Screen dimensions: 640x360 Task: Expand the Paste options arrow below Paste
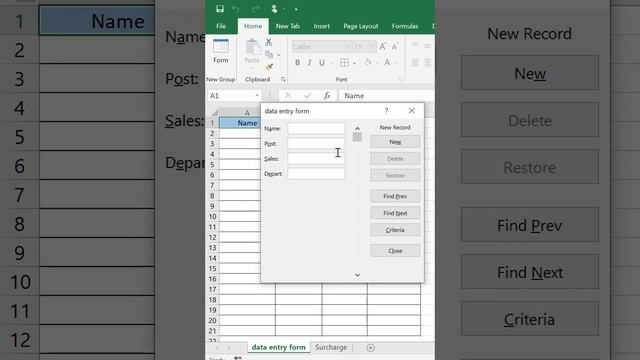252,67
